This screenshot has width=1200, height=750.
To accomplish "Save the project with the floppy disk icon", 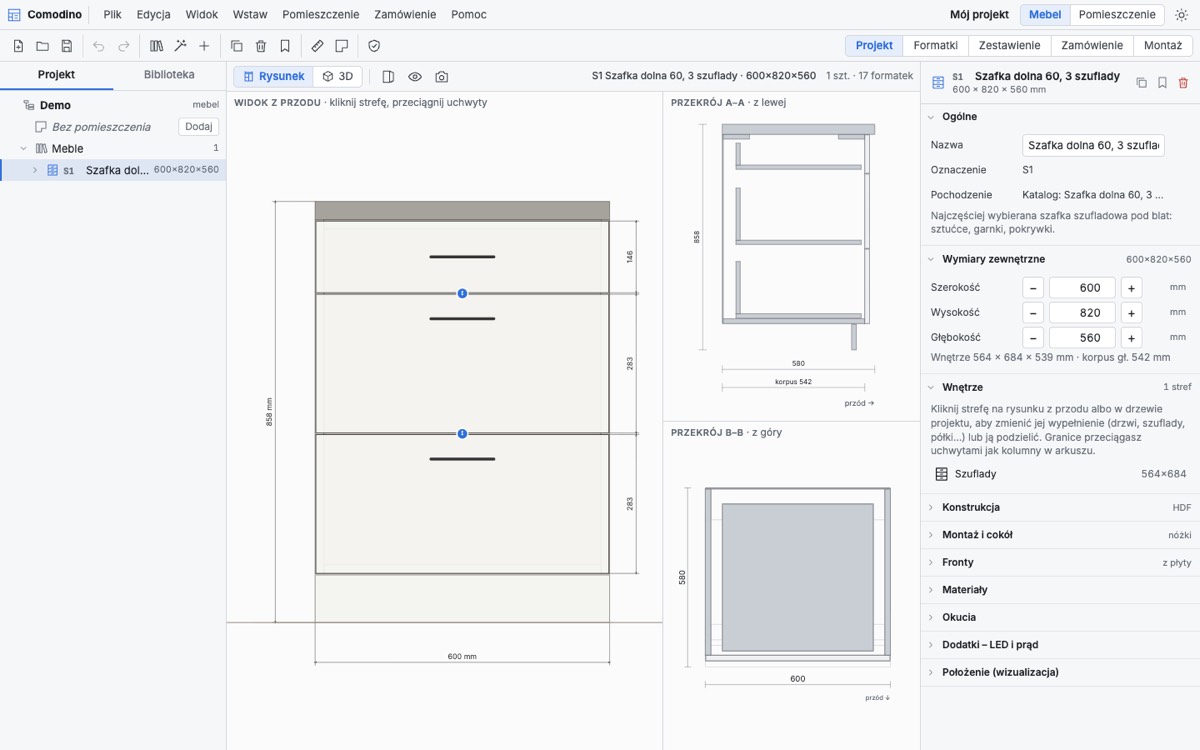I will coord(67,46).
